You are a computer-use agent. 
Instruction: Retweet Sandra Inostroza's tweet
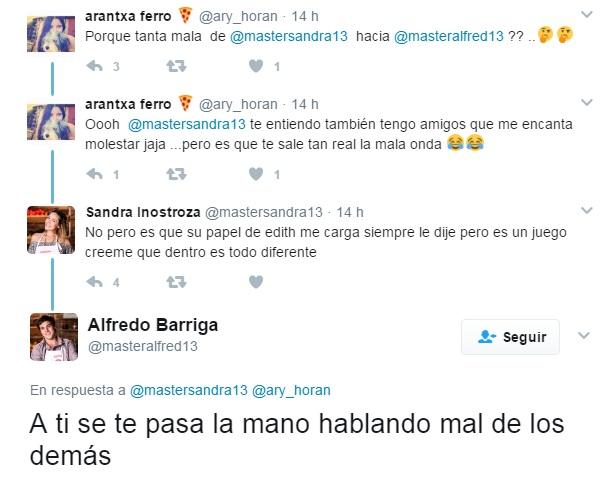pyautogui.click(x=176, y=282)
